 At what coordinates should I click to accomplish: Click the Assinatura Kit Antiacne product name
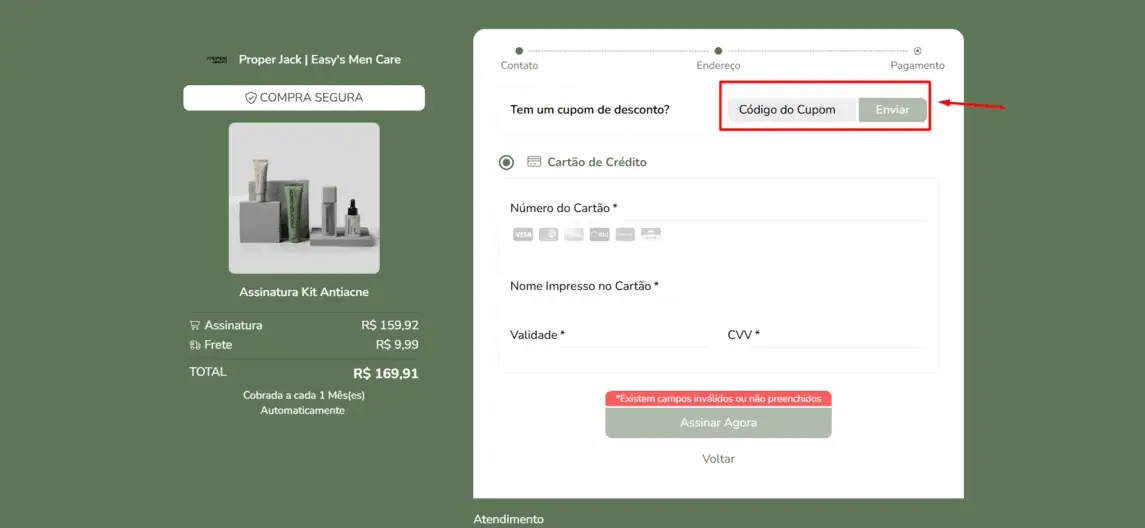coord(304,292)
